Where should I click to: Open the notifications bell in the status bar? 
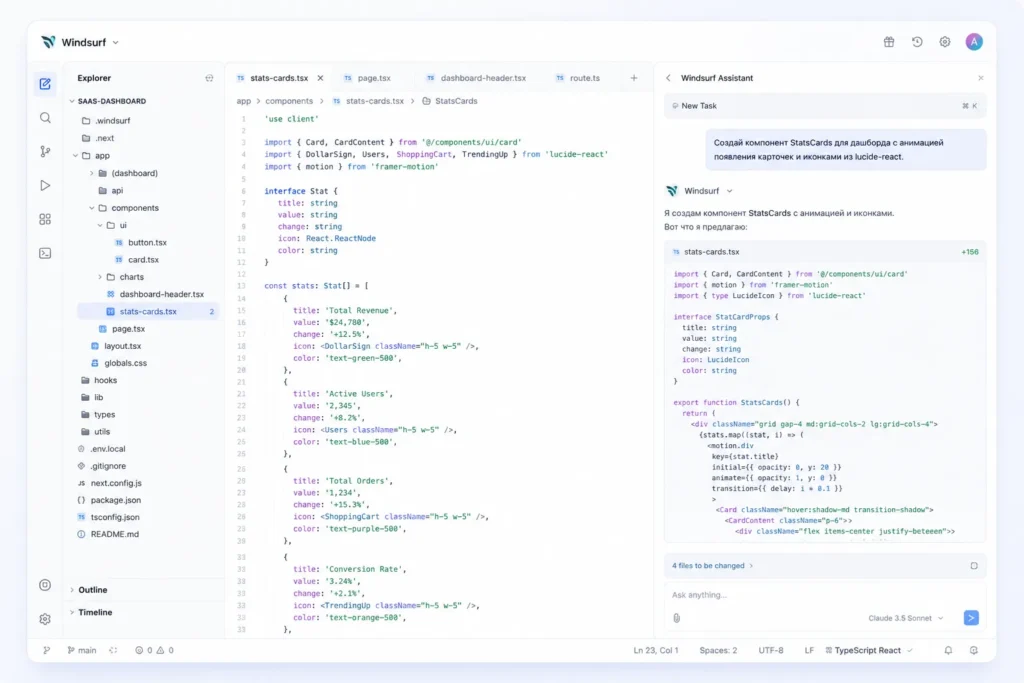[948, 650]
